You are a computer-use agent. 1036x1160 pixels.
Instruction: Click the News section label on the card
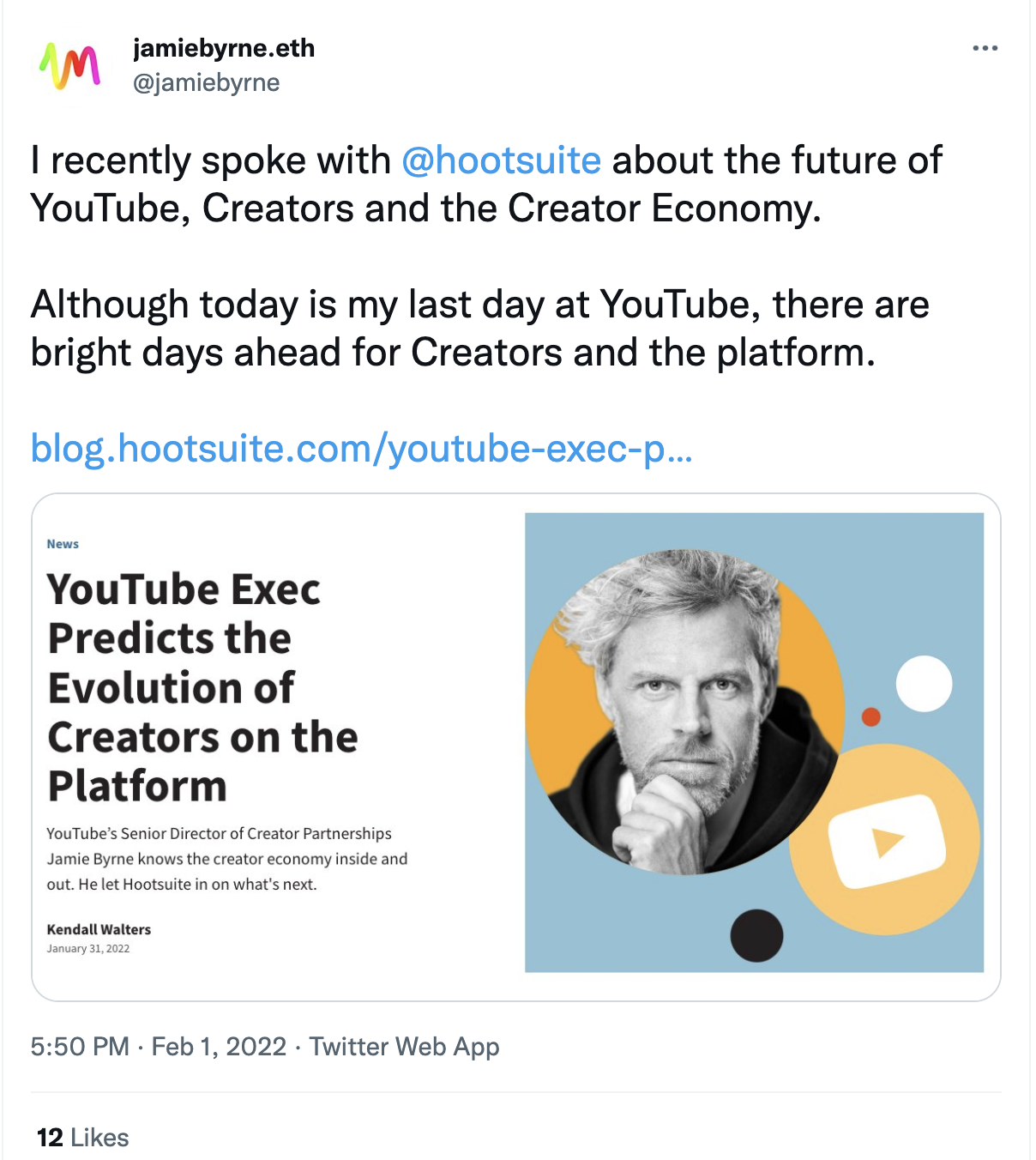pos(62,543)
